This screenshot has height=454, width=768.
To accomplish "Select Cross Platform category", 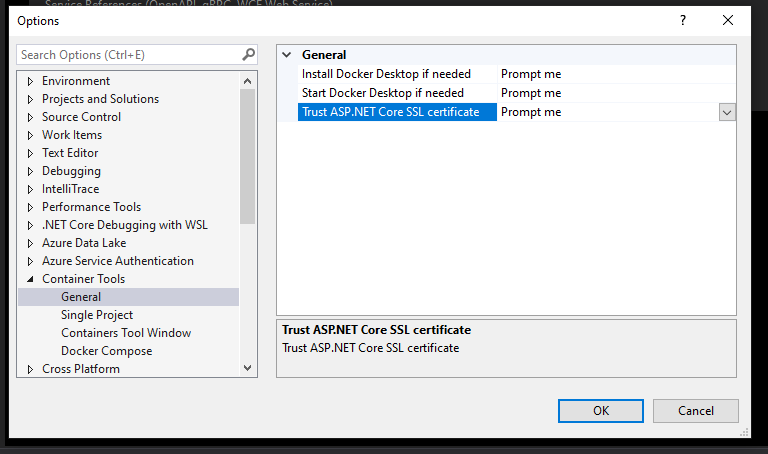I will pyautogui.click(x=81, y=369).
